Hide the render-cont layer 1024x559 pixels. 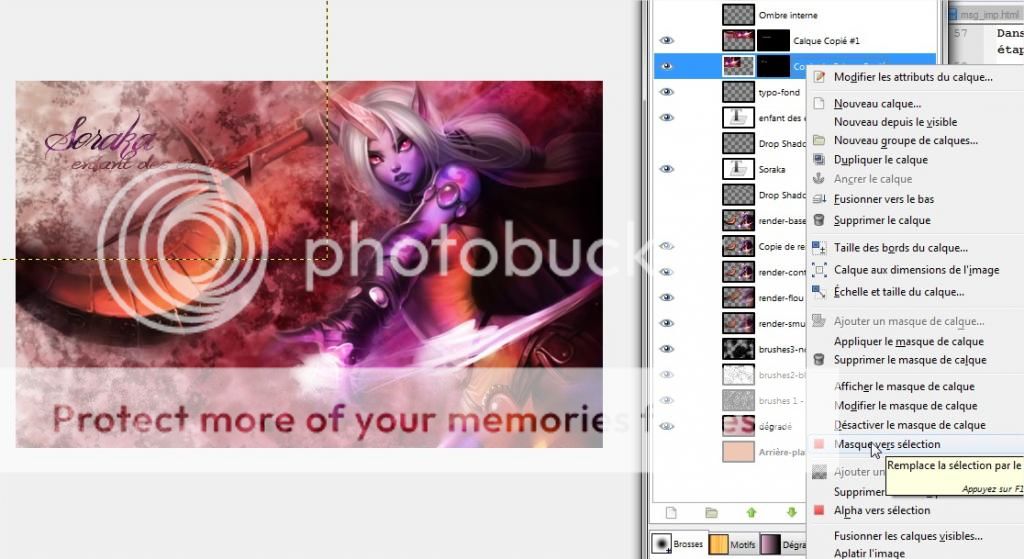click(666, 272)
